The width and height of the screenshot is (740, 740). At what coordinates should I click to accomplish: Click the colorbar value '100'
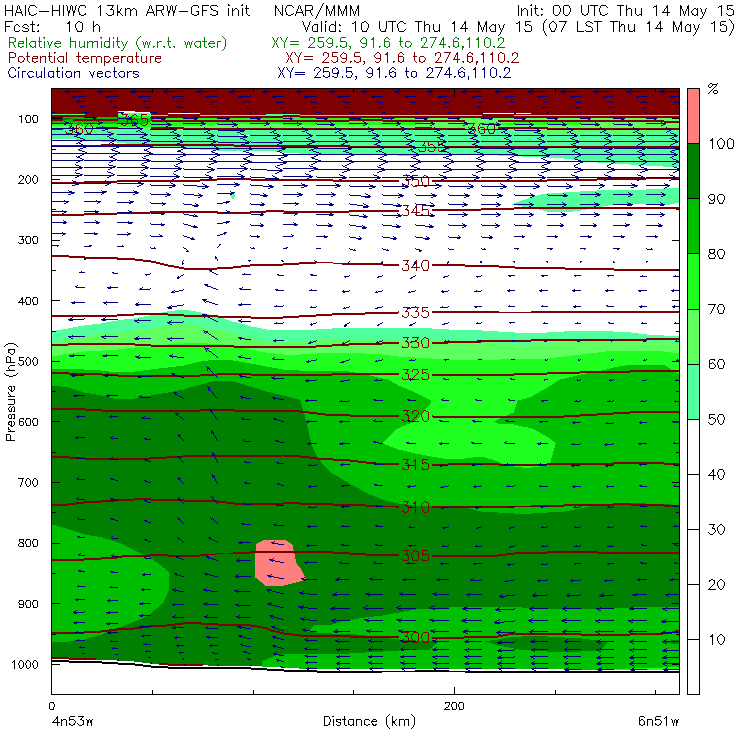[x=721, y=143]
